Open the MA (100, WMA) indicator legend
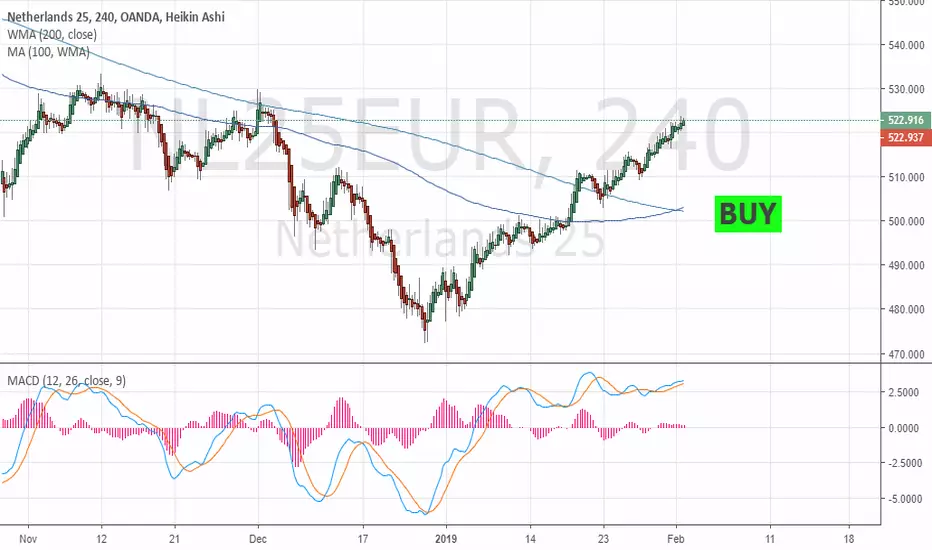The height and width of the screenshot is (550, 932). point(48,52)
